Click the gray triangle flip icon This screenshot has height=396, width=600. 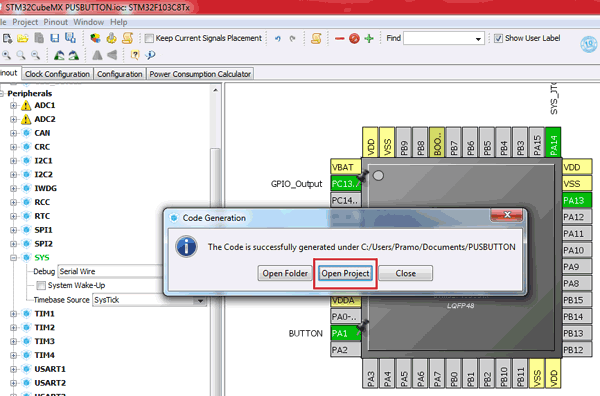coord(97,55)
